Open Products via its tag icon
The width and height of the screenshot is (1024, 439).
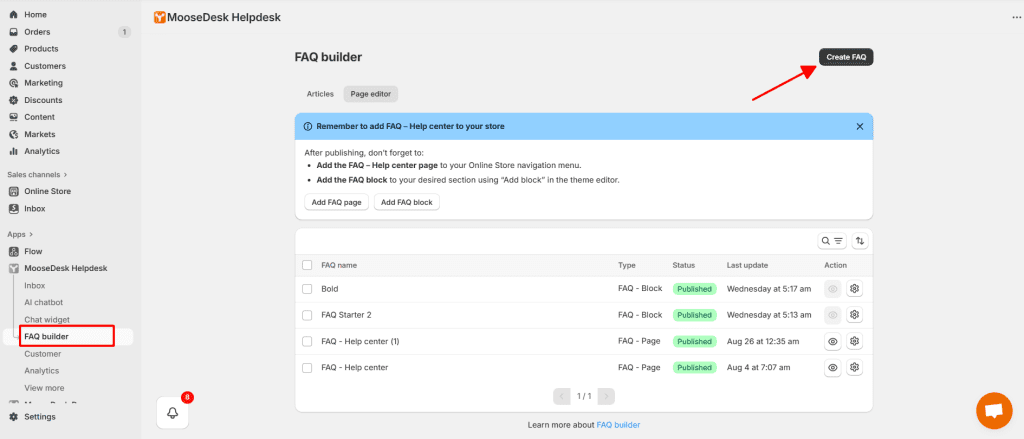(x=13, y=49)
